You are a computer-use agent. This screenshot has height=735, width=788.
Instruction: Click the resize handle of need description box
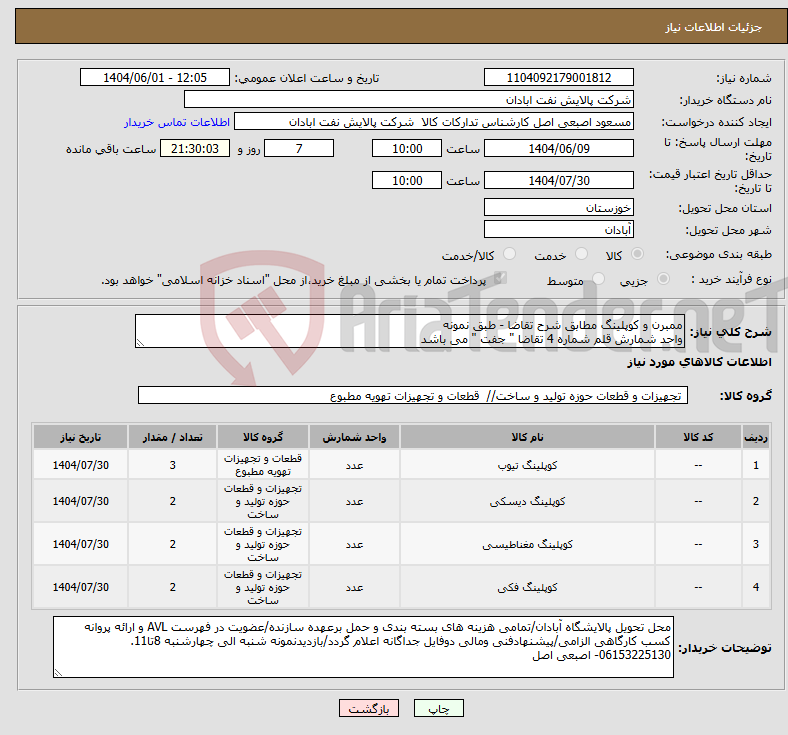point(140,343)
